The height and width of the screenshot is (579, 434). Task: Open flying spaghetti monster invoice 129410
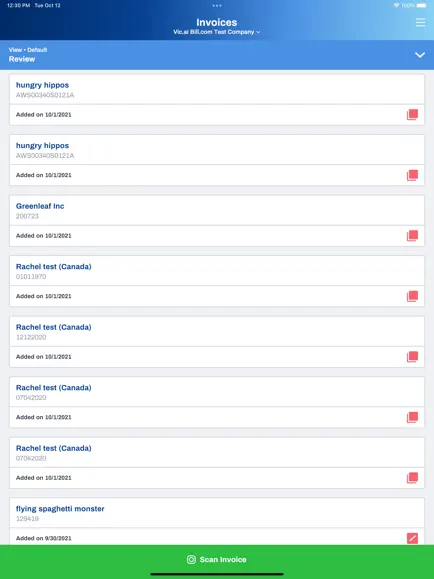(217, 513)
